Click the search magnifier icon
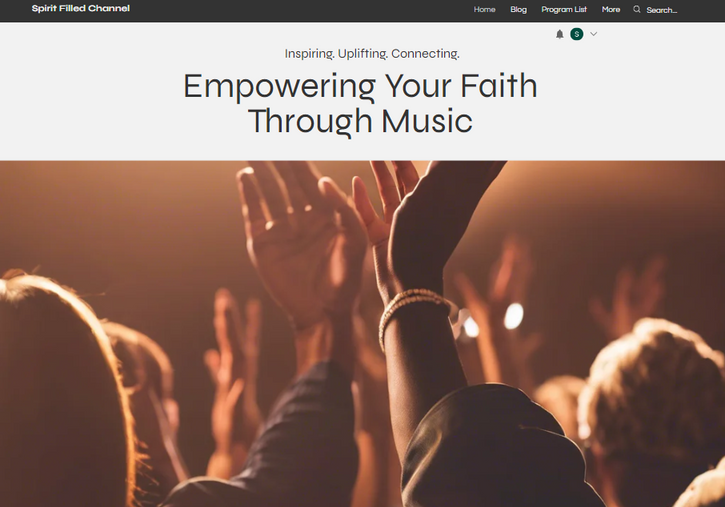 [637, 9]
